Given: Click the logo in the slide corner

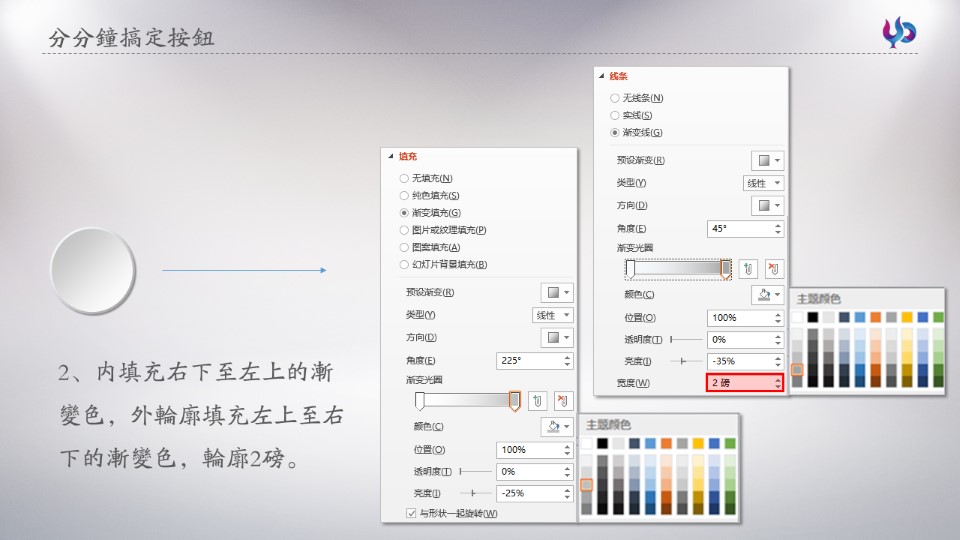Looking at the screenshot, I should click(898, 32).
